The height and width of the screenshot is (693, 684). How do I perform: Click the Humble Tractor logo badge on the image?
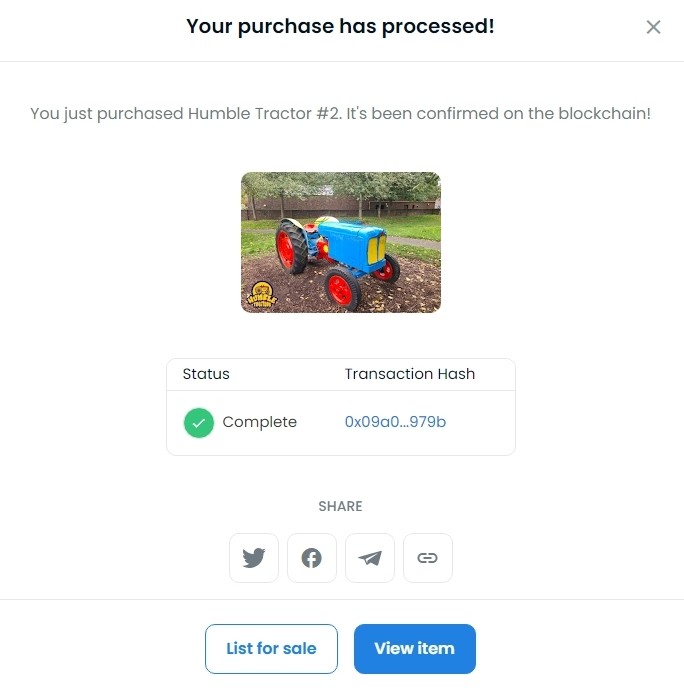pos(262,295)
